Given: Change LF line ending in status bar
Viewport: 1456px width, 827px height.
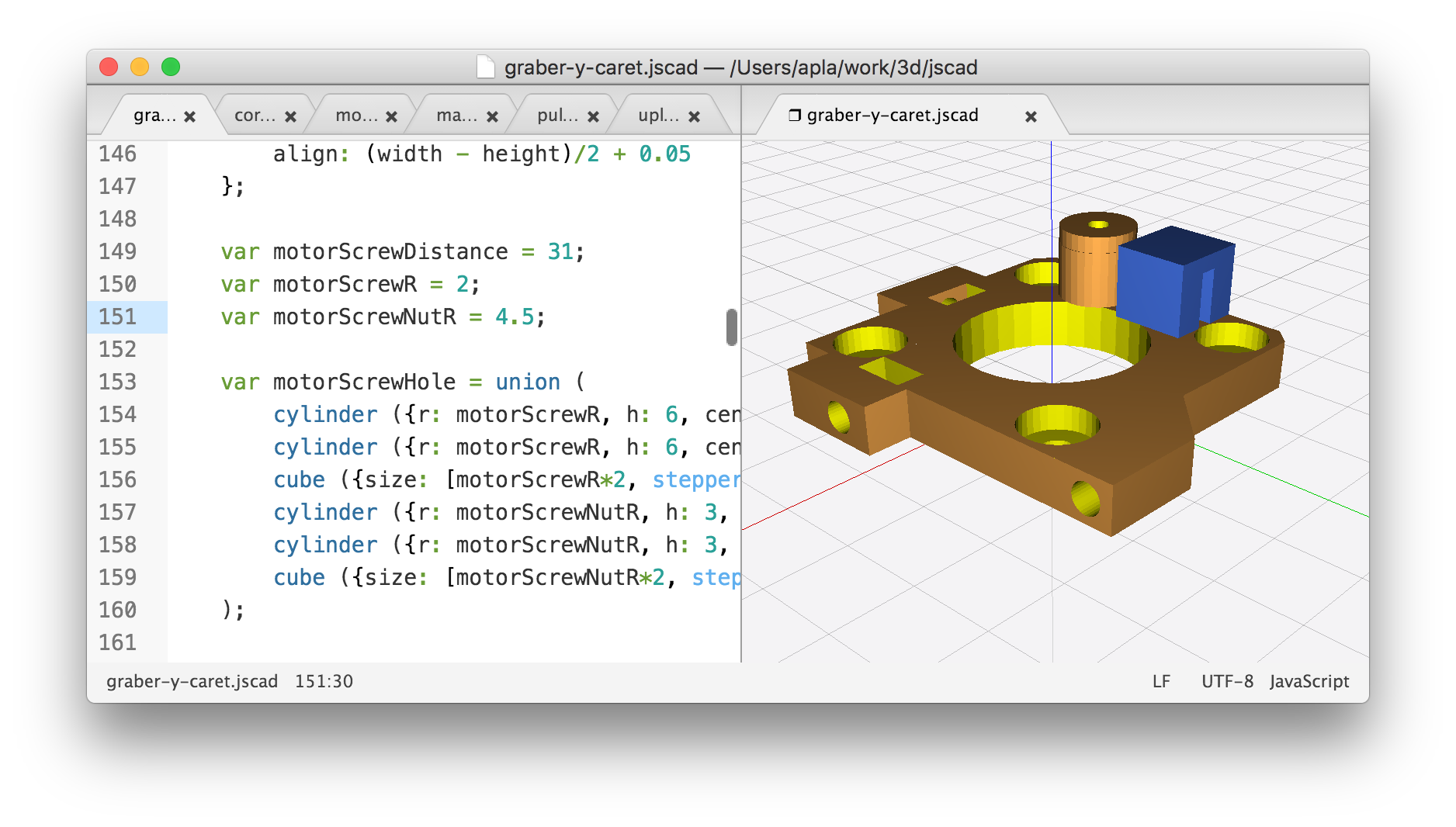Looking at the screenshot, I should (x=1161, y=681).
